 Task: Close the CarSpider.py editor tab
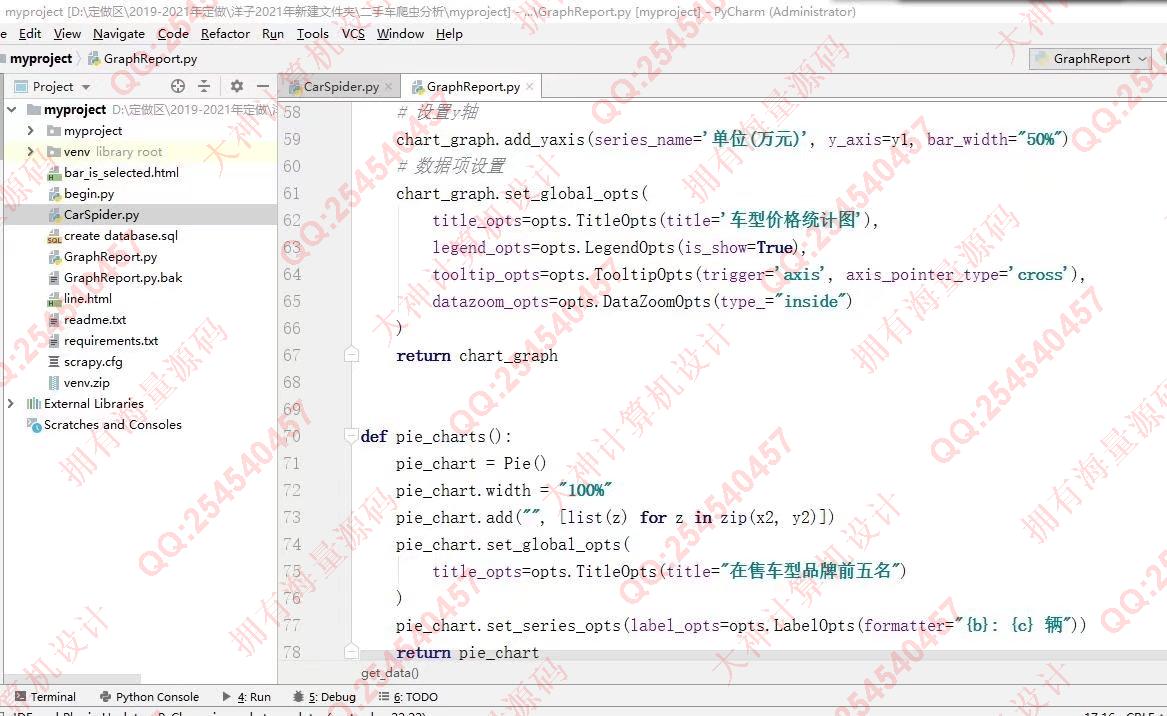[x=389, y=86]
